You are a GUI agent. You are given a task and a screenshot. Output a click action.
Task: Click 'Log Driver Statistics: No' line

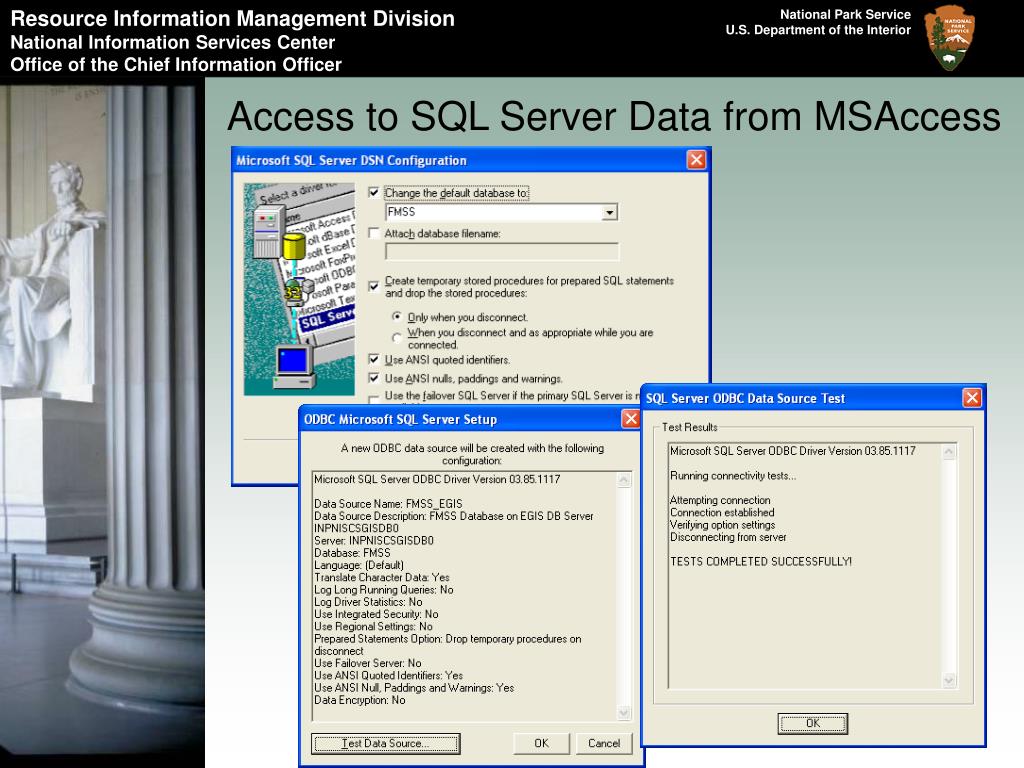click(x=368, y=602)
